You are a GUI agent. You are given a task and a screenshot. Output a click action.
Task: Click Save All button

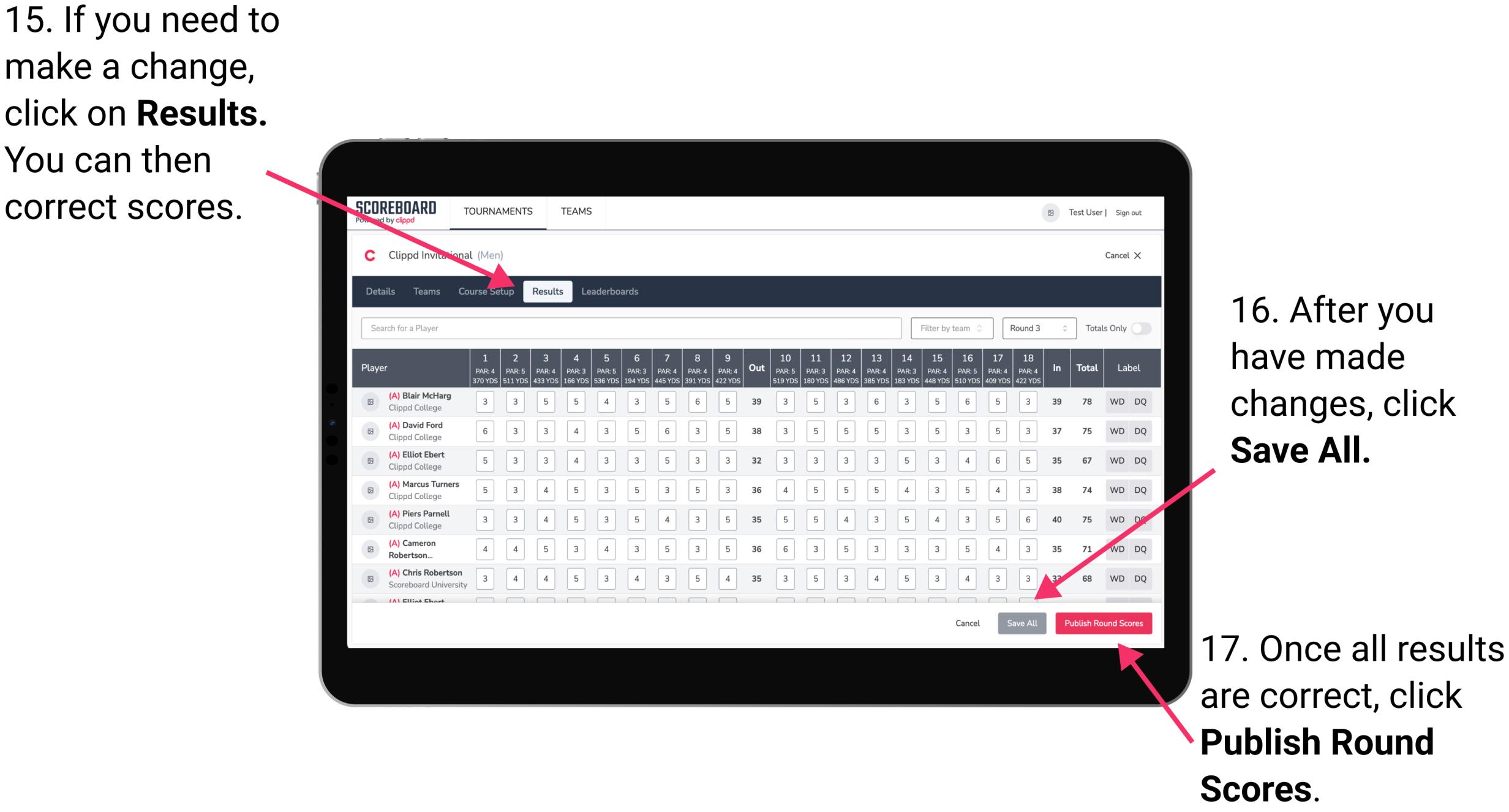pyautogui.click(x=1020, y=623)
